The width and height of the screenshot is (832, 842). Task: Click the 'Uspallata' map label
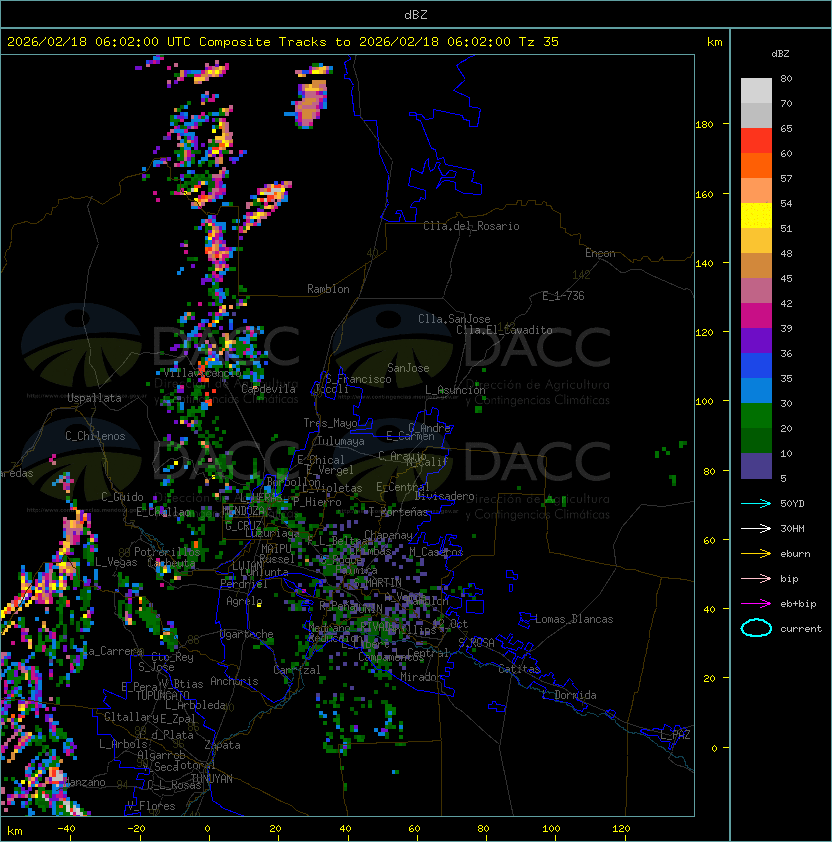tap(94, 398)
